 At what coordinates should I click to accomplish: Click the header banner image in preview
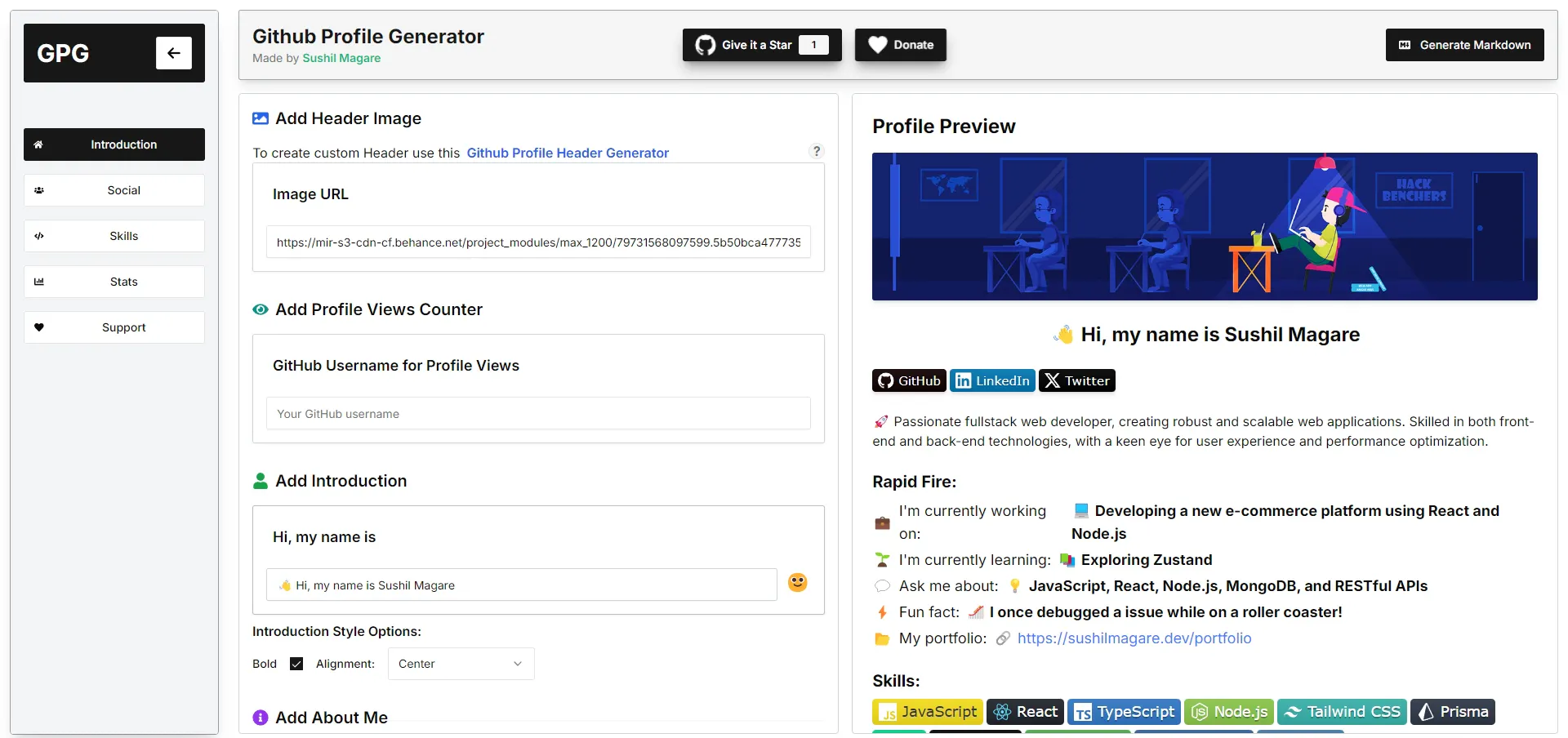[x=1205, y=226]
